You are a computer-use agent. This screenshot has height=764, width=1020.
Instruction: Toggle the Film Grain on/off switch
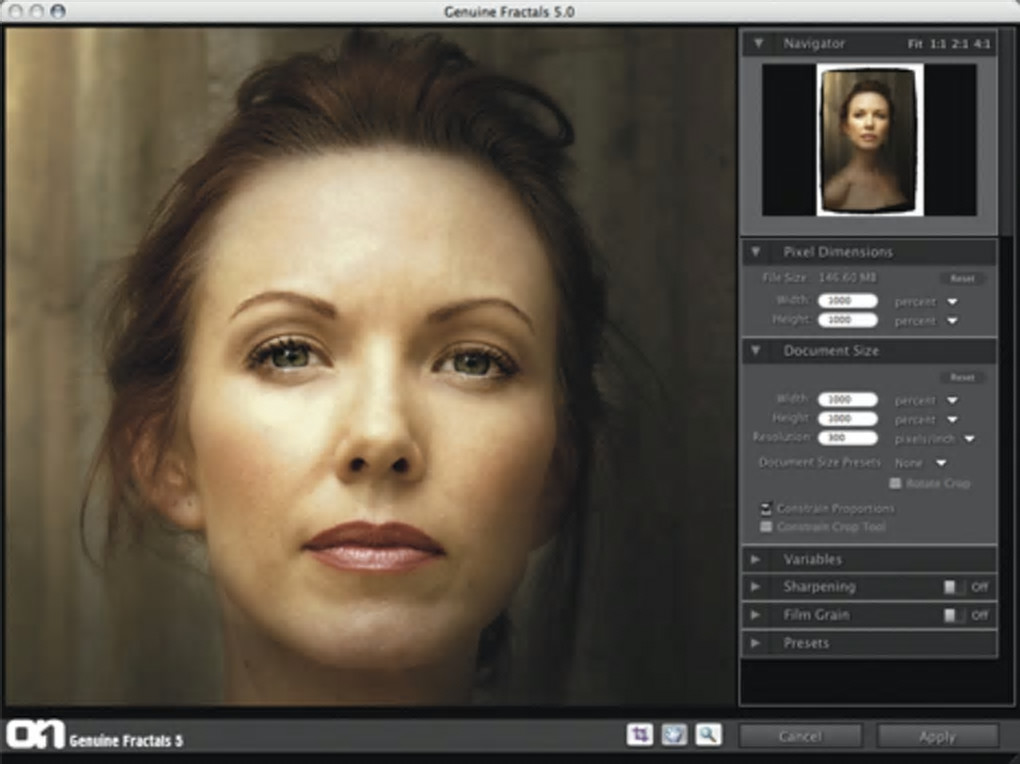[x=953, y=615]
